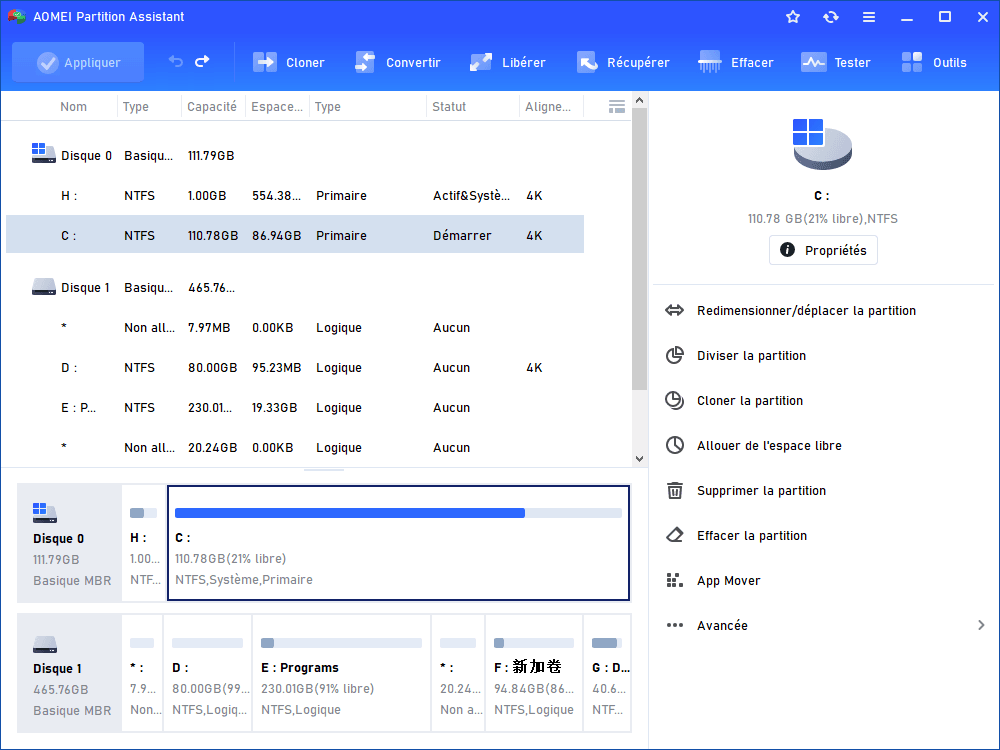Click the Appliquer checkmark button
Viewport: 1000px width, 750px height.
pyautogui.click(x=78, y=62)
